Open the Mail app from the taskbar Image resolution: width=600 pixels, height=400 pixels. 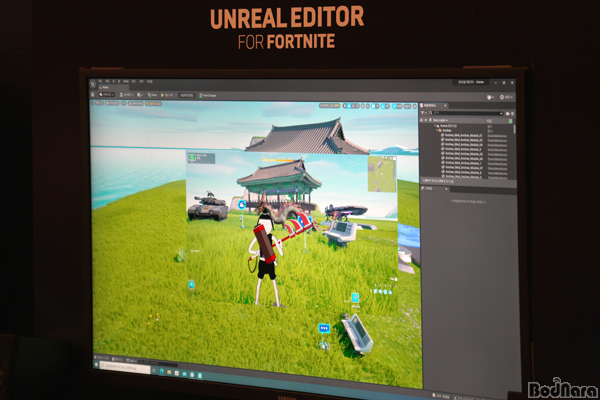[184, 374]
